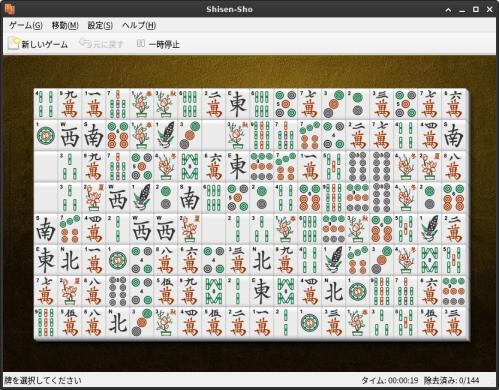Pick the 四萬 tile in bottom row

190,323
